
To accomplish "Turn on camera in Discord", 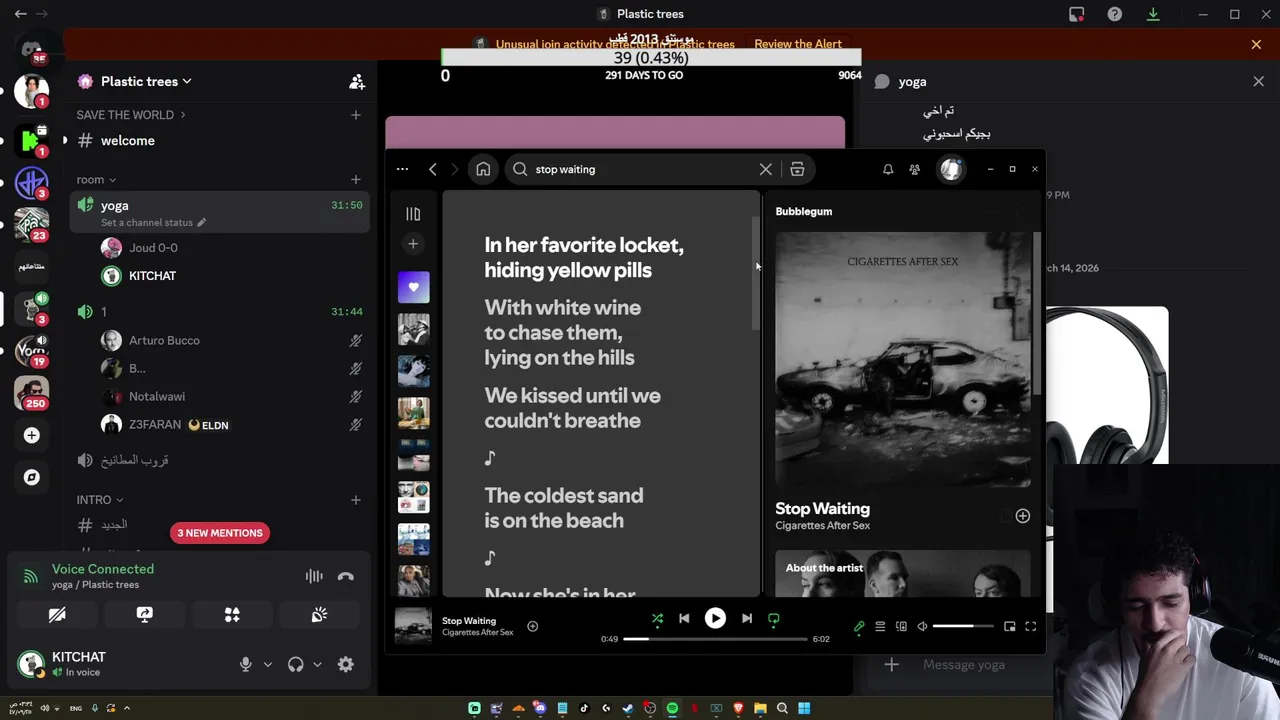I will coord(57,615).
